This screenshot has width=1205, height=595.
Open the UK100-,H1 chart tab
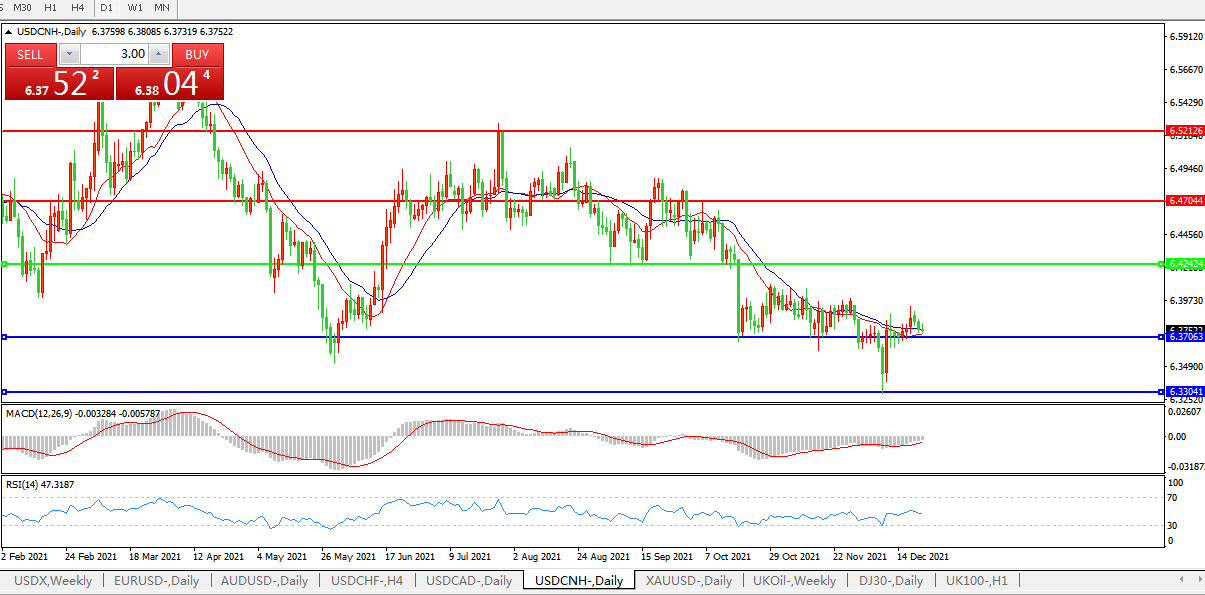975,581
